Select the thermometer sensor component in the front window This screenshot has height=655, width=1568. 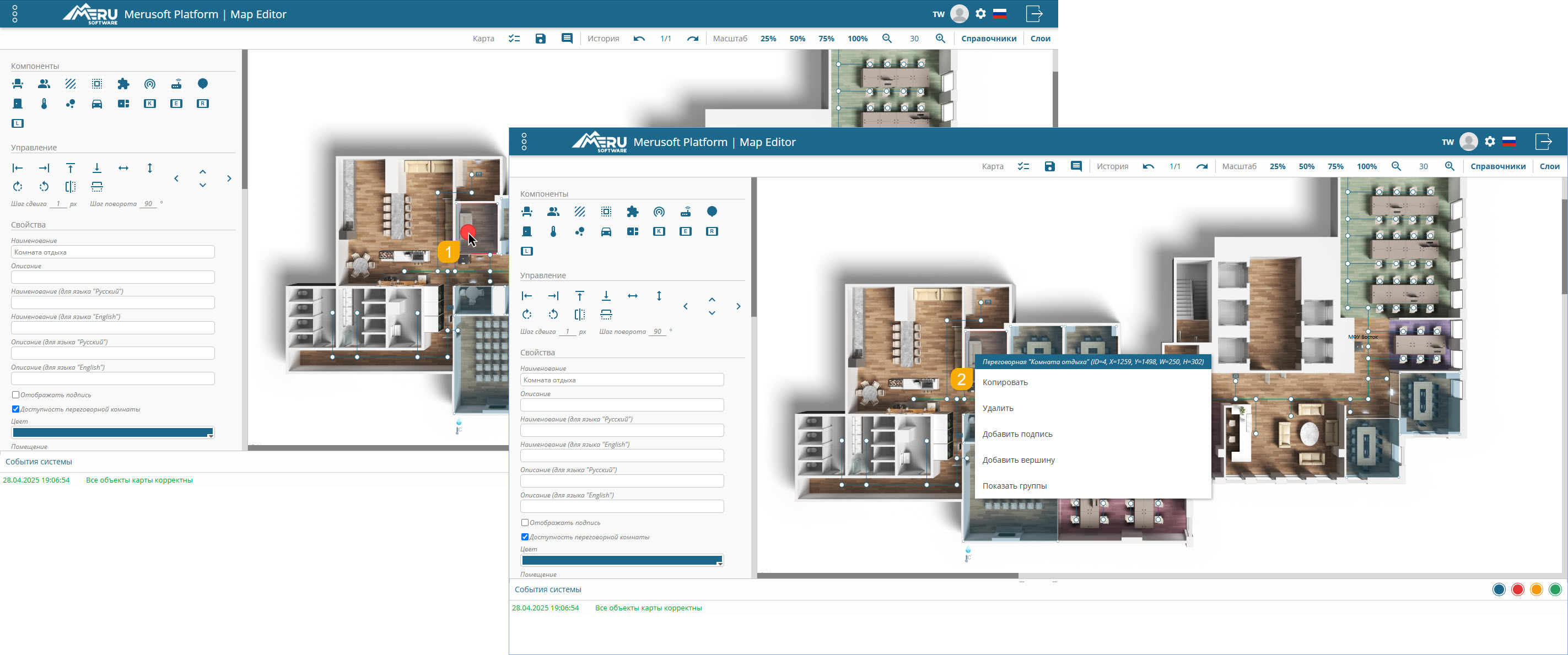click(553, 232)
